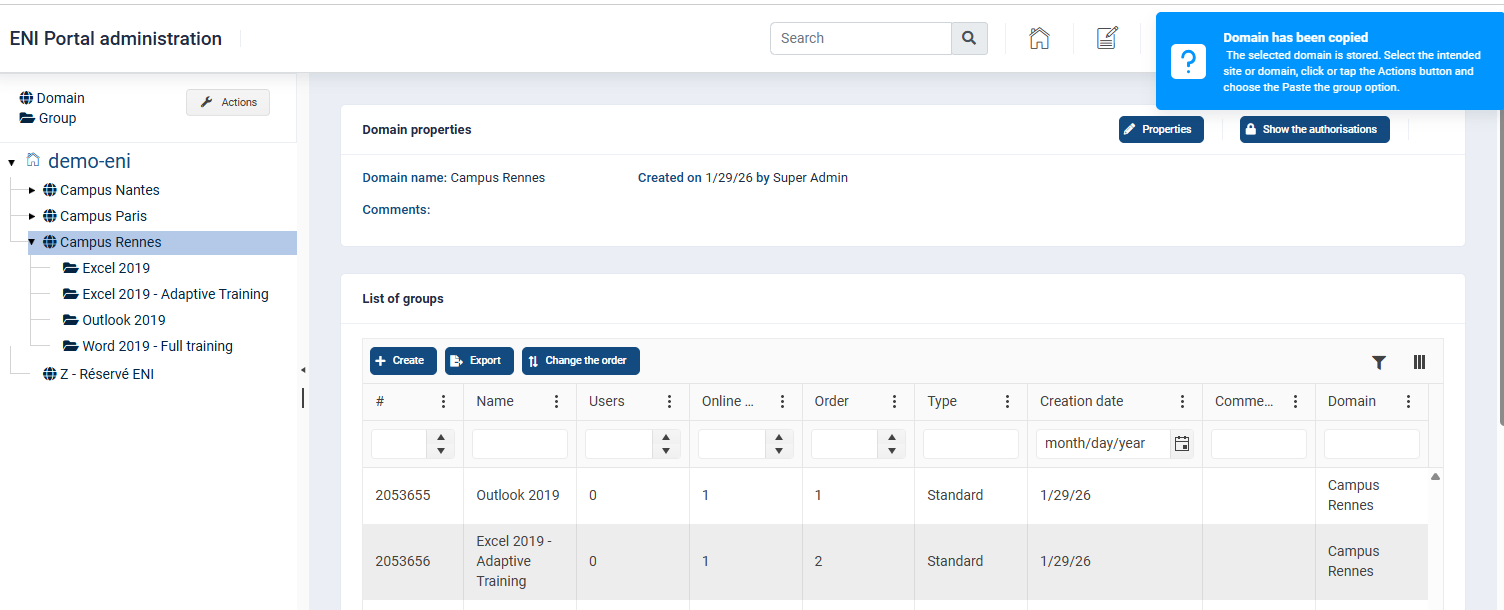Click the Online filter stepper arrows
Screen dimensions: 1504x610
pos(779,443)
